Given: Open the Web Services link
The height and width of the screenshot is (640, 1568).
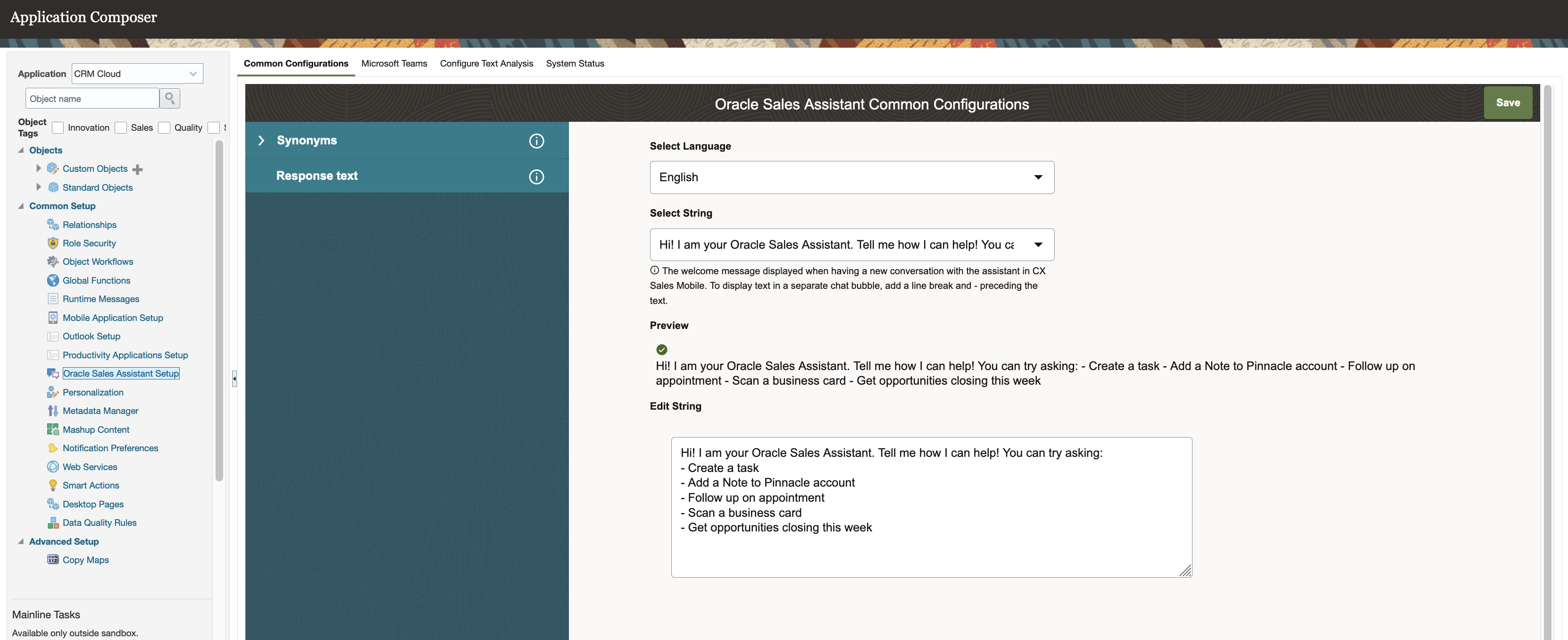Looking at the screenshot, I should (90, 467).
